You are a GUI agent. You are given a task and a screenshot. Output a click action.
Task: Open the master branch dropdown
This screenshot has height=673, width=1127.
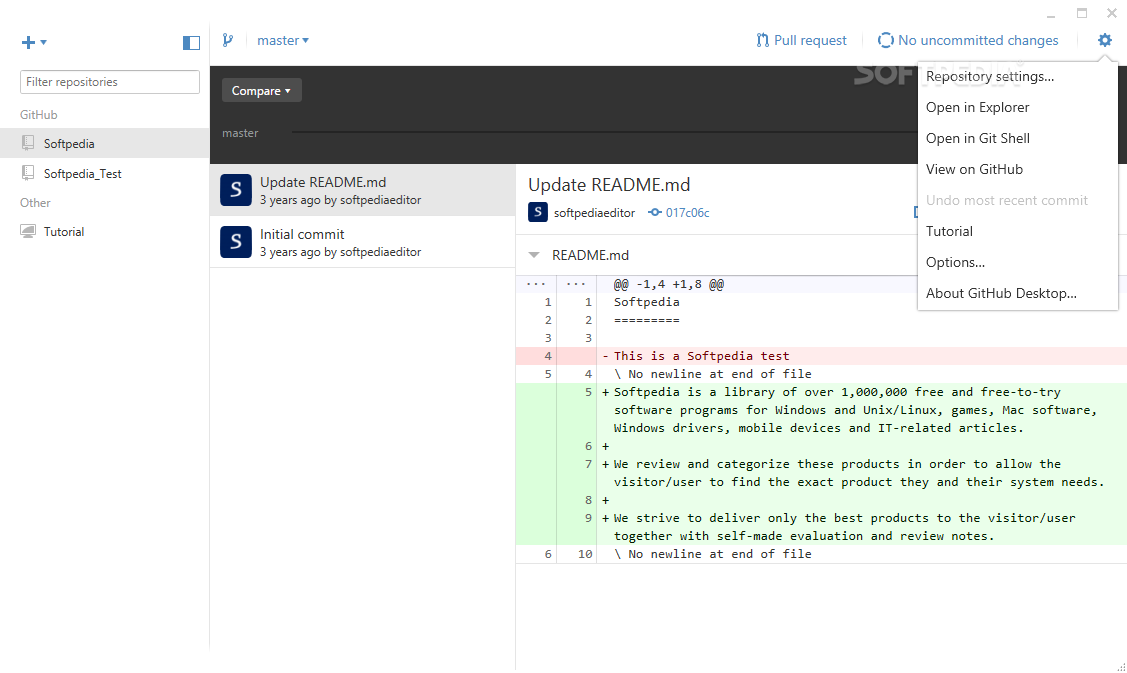coord(283,40)
